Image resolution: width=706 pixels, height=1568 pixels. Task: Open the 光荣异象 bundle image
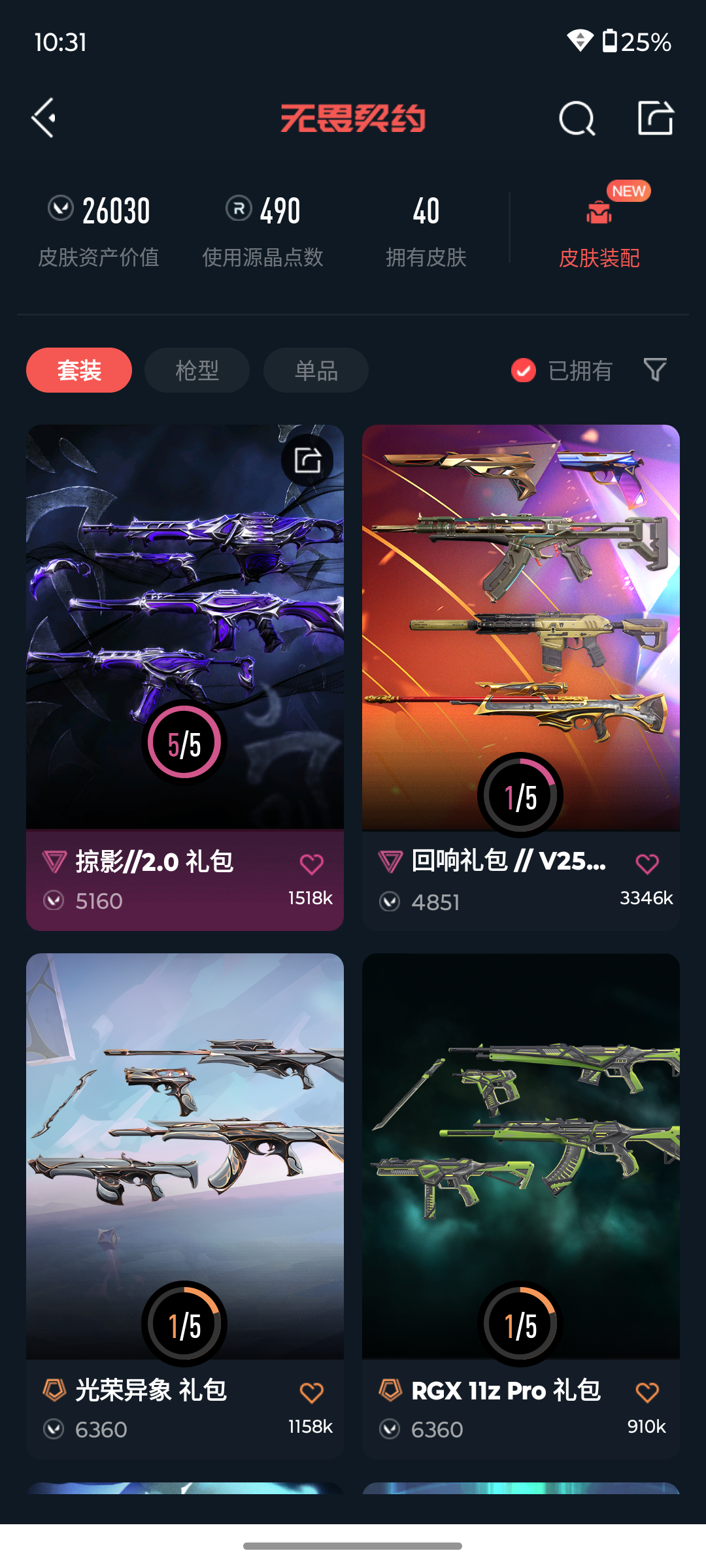(185, 1156)
